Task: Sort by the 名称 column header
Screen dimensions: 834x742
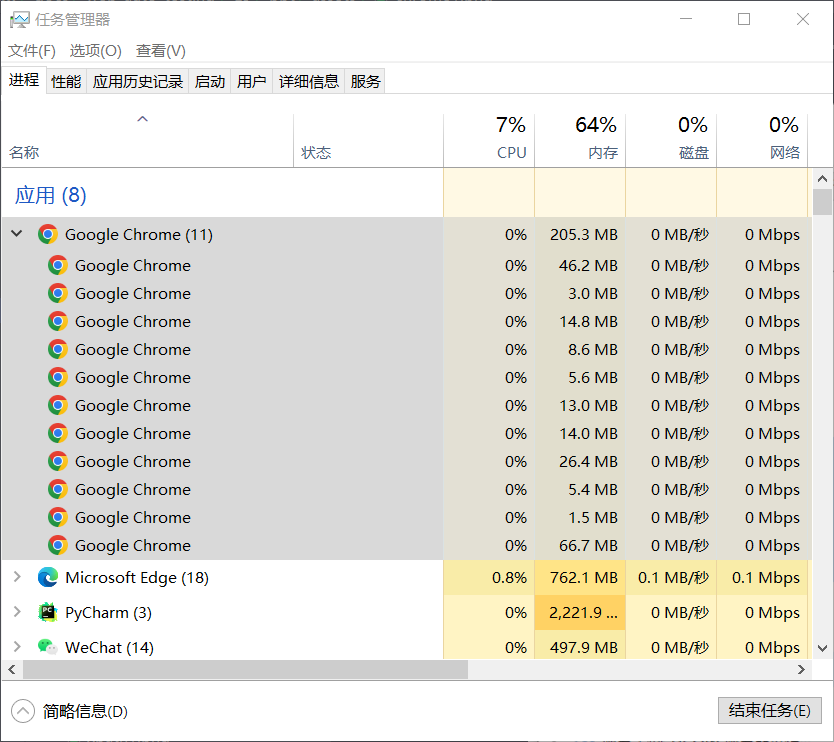Action: [147, 141]
